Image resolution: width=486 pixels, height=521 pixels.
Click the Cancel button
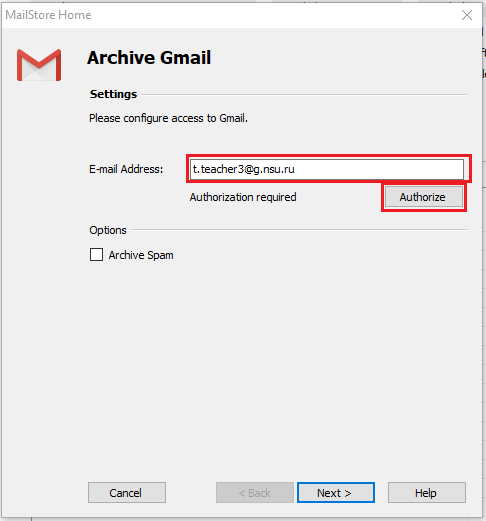[x=127, y=492]
